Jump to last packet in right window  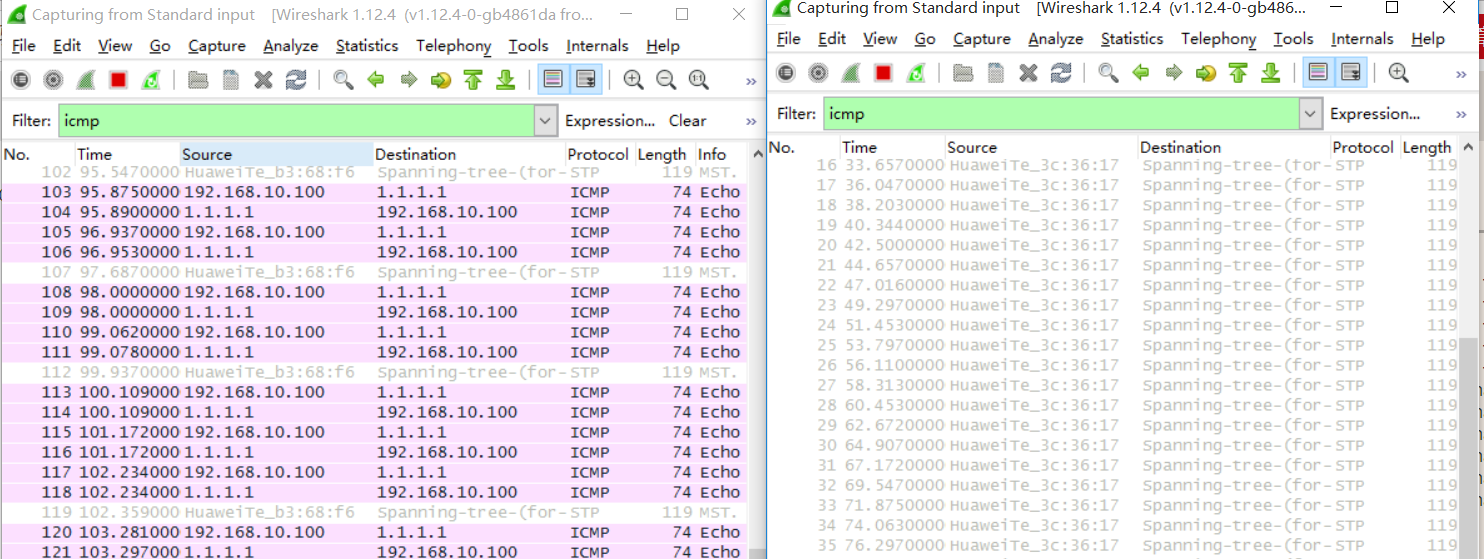pyautogui.click(x=1271, y=72)
